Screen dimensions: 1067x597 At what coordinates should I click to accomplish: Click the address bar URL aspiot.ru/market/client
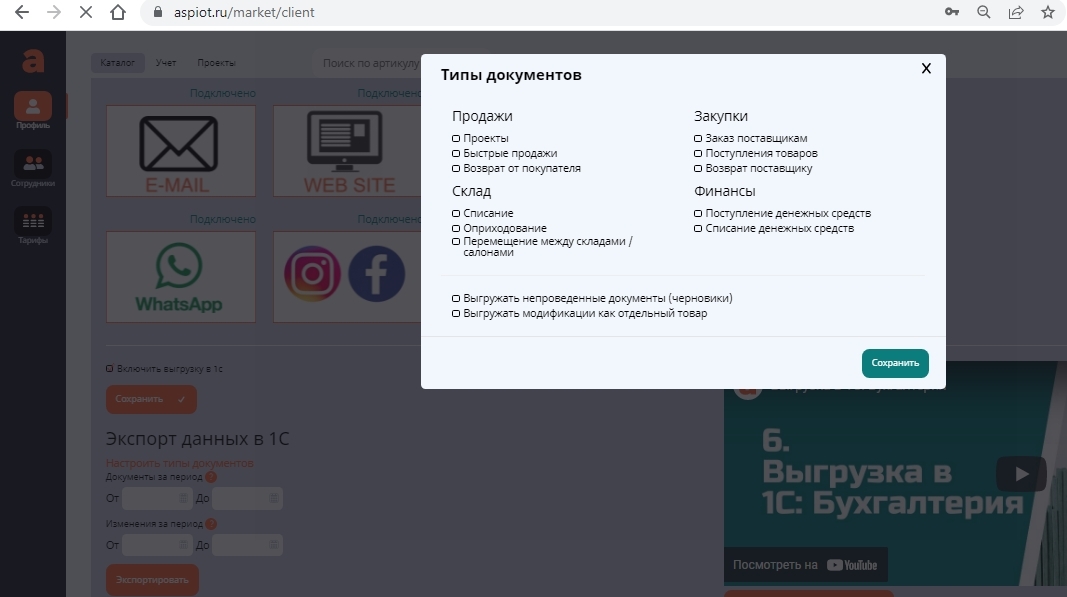[244, 12]
